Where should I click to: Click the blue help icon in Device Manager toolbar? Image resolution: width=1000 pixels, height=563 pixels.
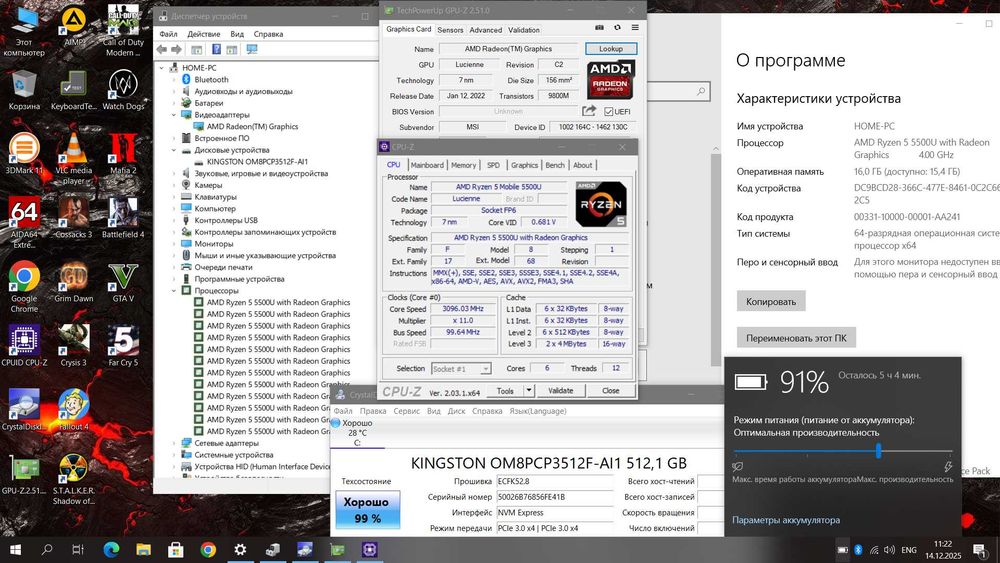[216, 49]
